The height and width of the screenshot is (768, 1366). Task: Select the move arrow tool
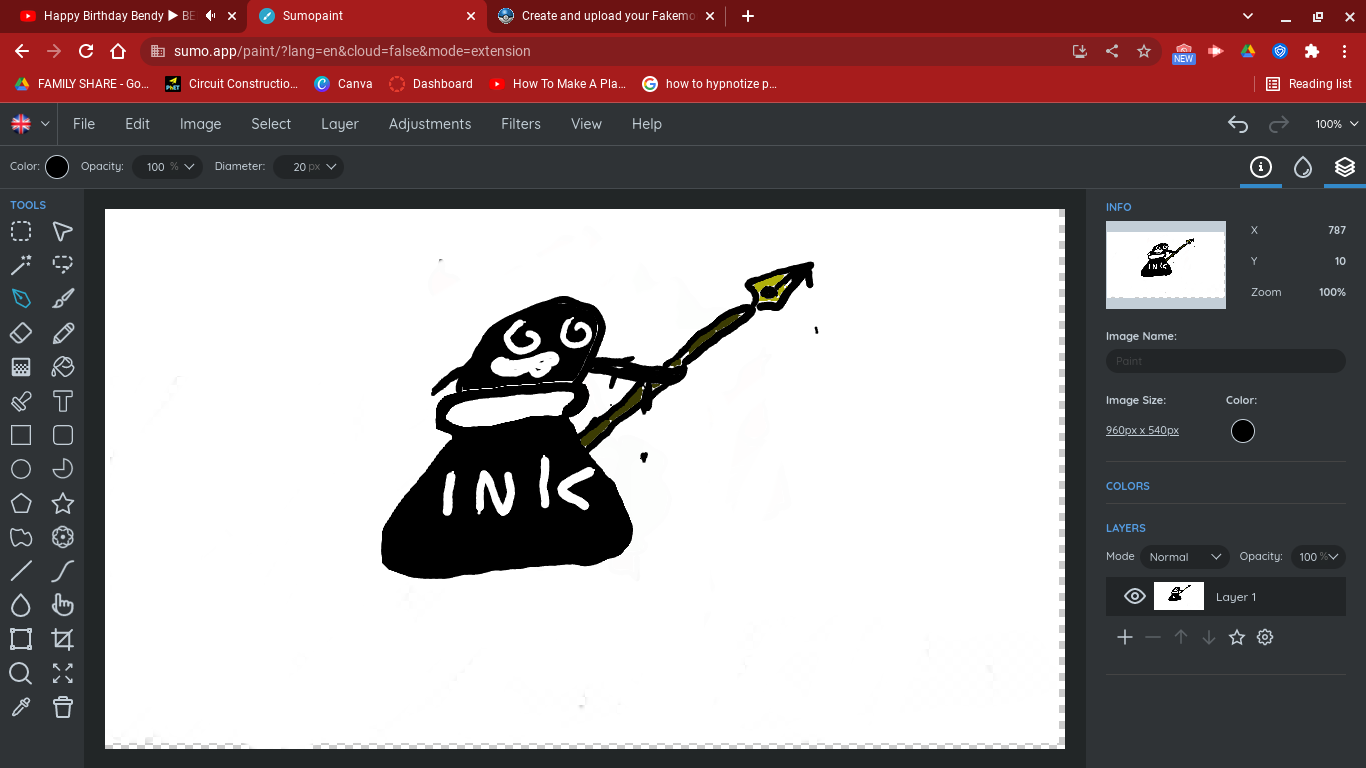click(x=63, y=231)
